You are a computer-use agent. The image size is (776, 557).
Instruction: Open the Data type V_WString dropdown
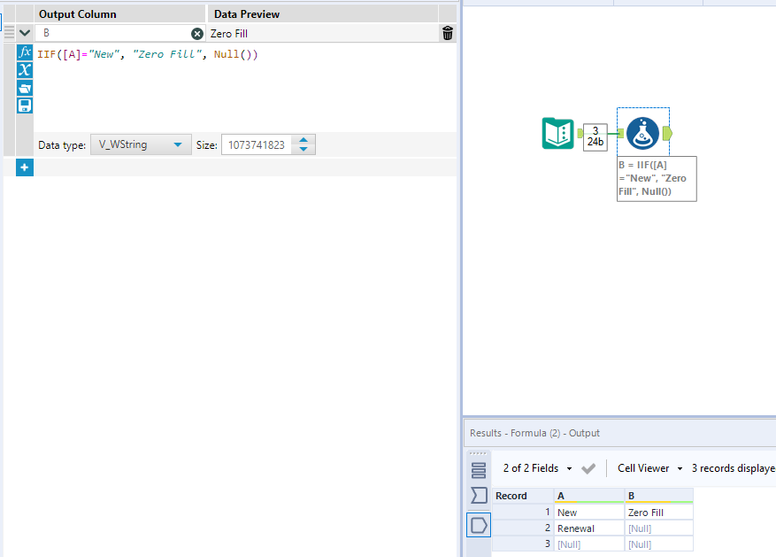141,145
